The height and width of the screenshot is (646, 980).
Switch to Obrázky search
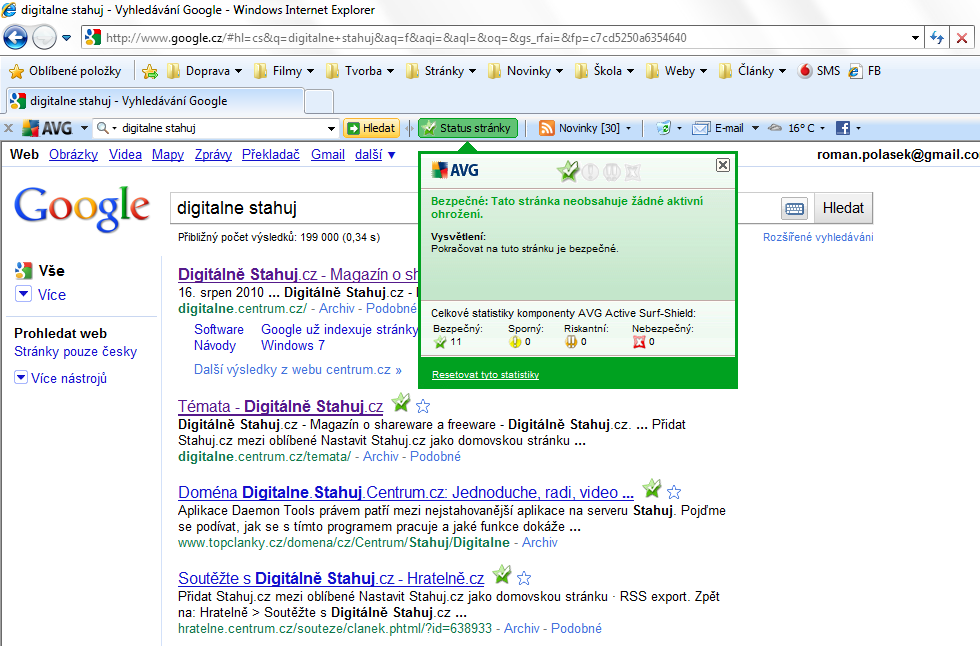(x=74, y=154)
